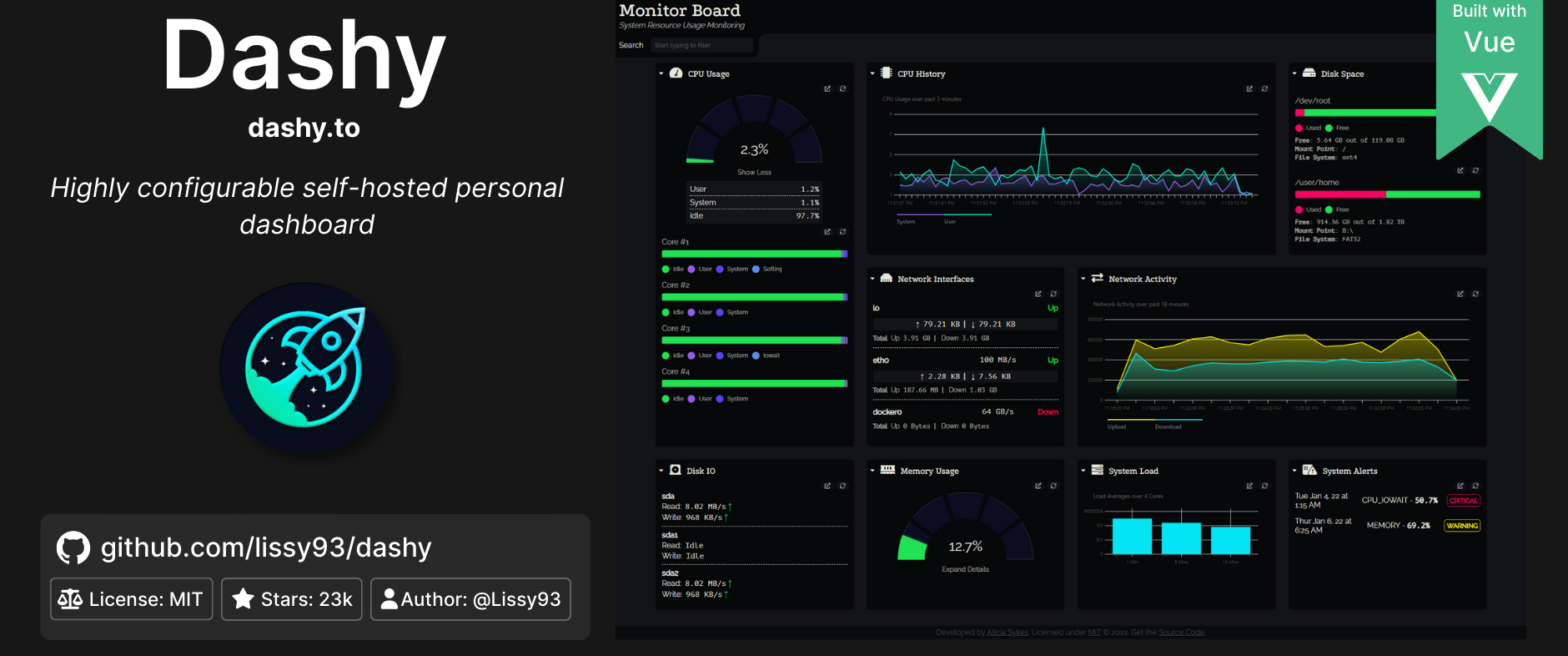This screenshot has width=1568, height=656.
Task: Collapse the CPU Usage section
Action: pos(661,73)
